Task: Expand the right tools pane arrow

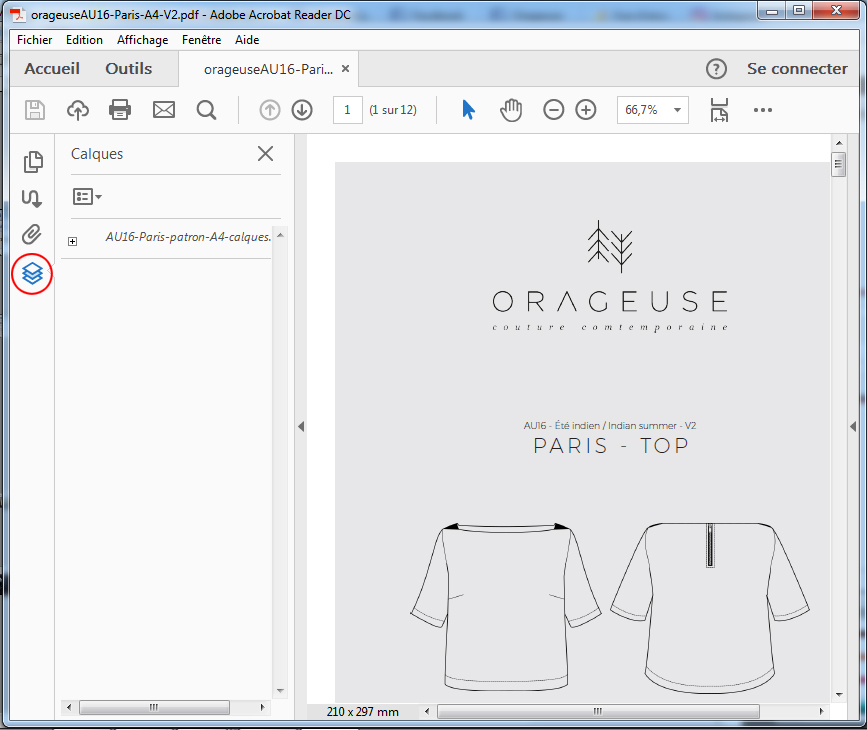Action: click(x=853, y=426)
